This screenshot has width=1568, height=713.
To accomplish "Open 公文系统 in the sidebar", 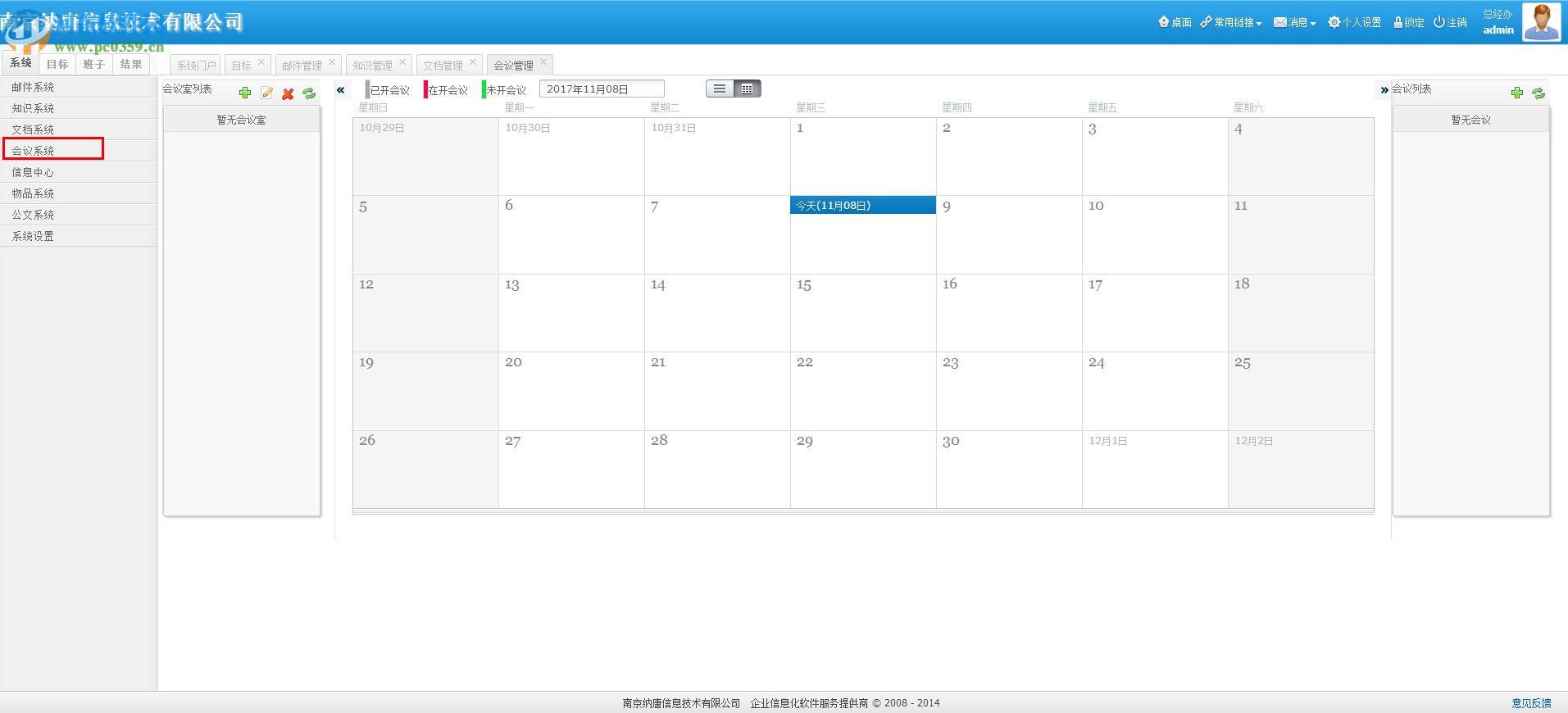I will (79, 215).
